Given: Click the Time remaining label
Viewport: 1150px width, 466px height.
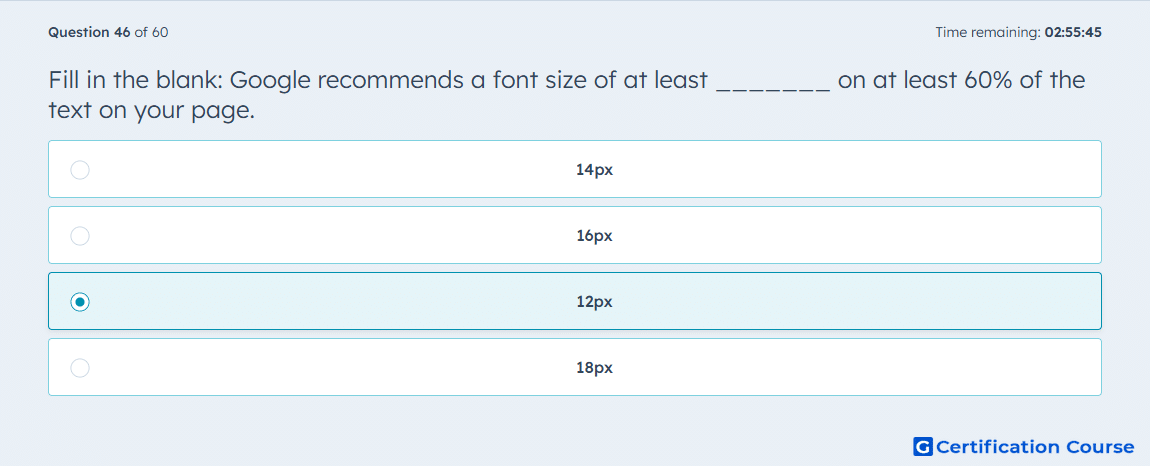Looking at the screenshot, I should 987,32.
